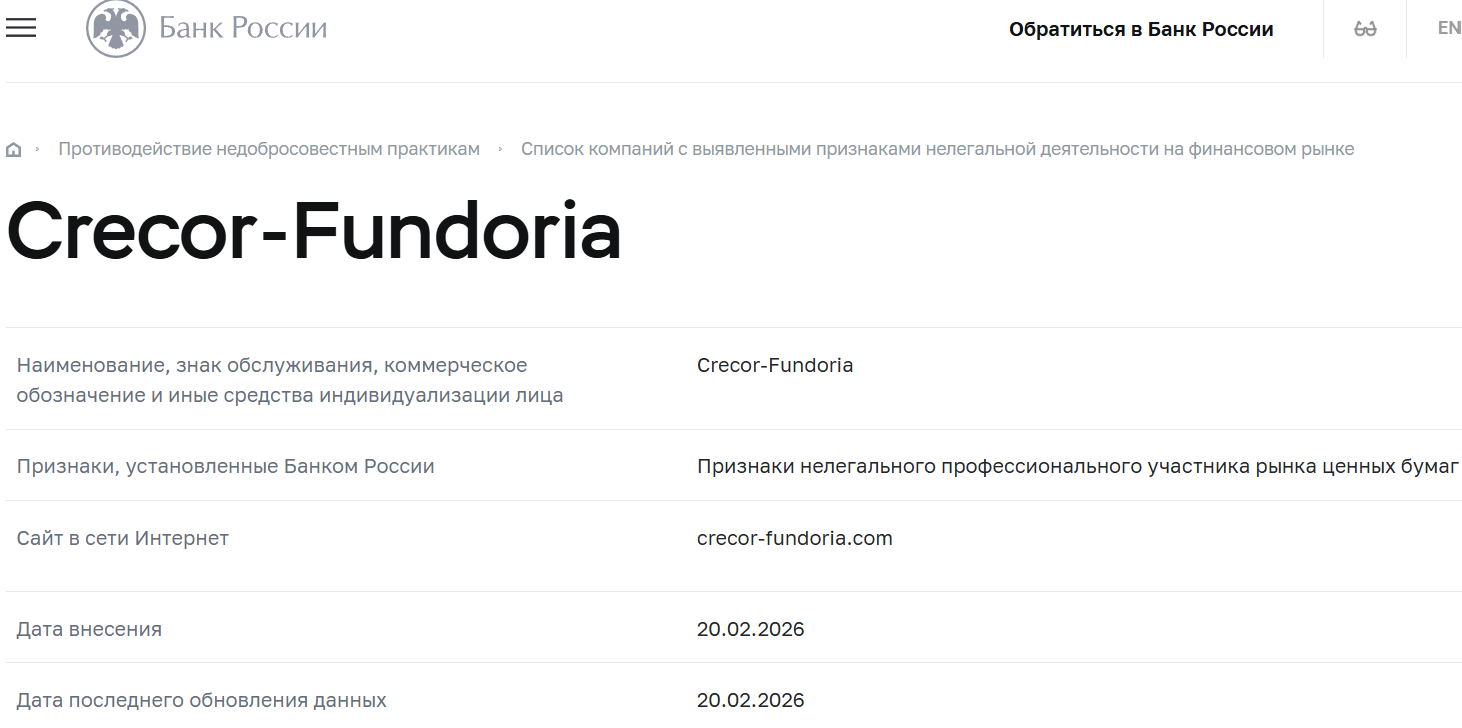Open the main navigation hamburger menu
This screenshot has width=1462, height=728.
[21, 28]
